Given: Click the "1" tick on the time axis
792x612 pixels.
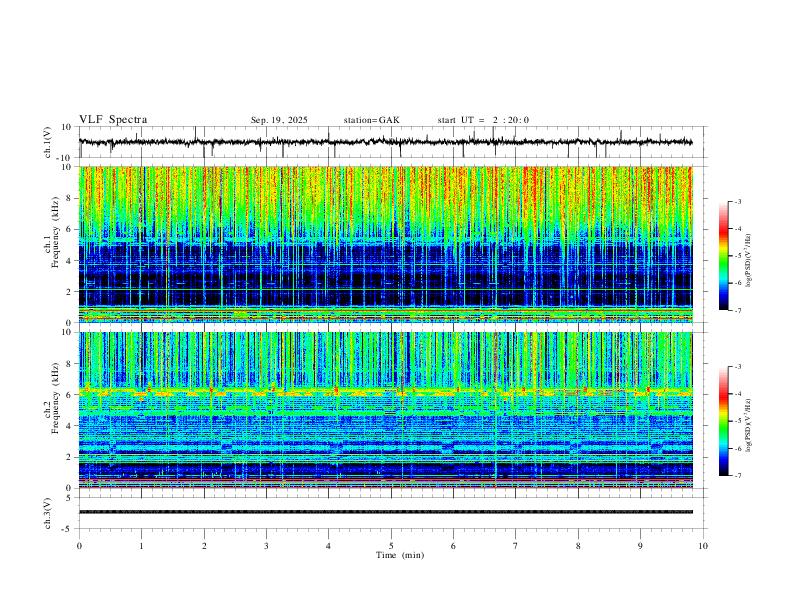Looking at the screenshot, I should (141, 546).
